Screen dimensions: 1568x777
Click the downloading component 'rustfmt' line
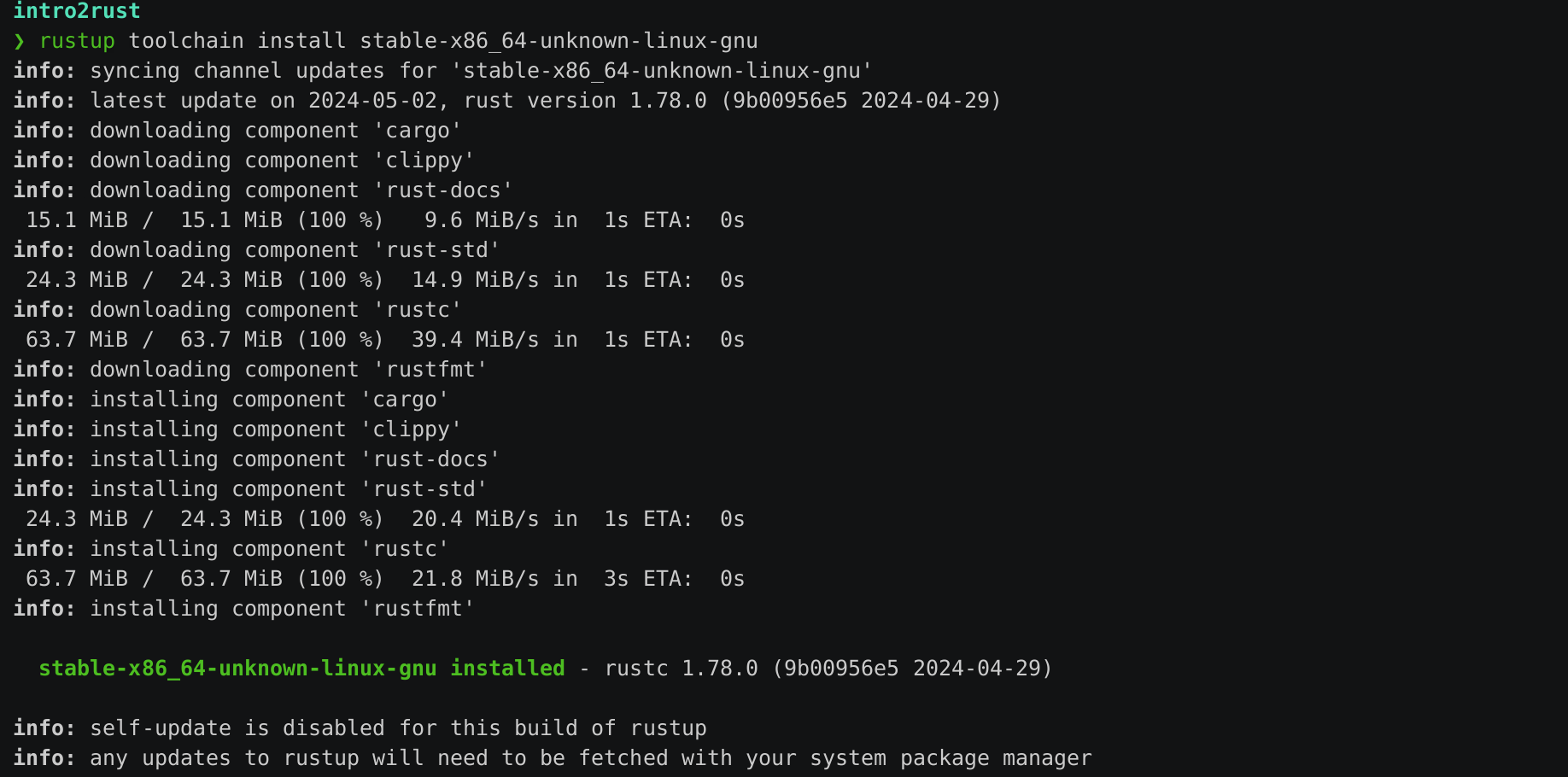(x=250, y=370)
